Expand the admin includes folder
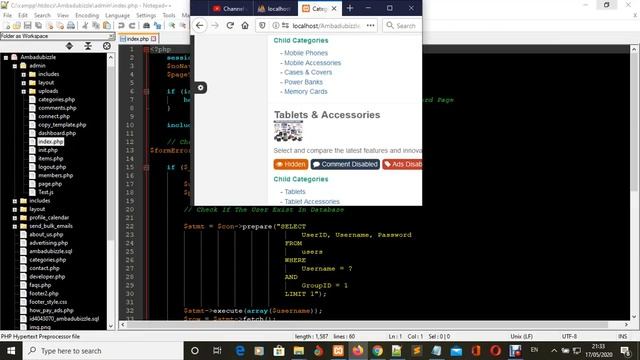This screenshot has height=360, width=640. (x=24, y=74)
